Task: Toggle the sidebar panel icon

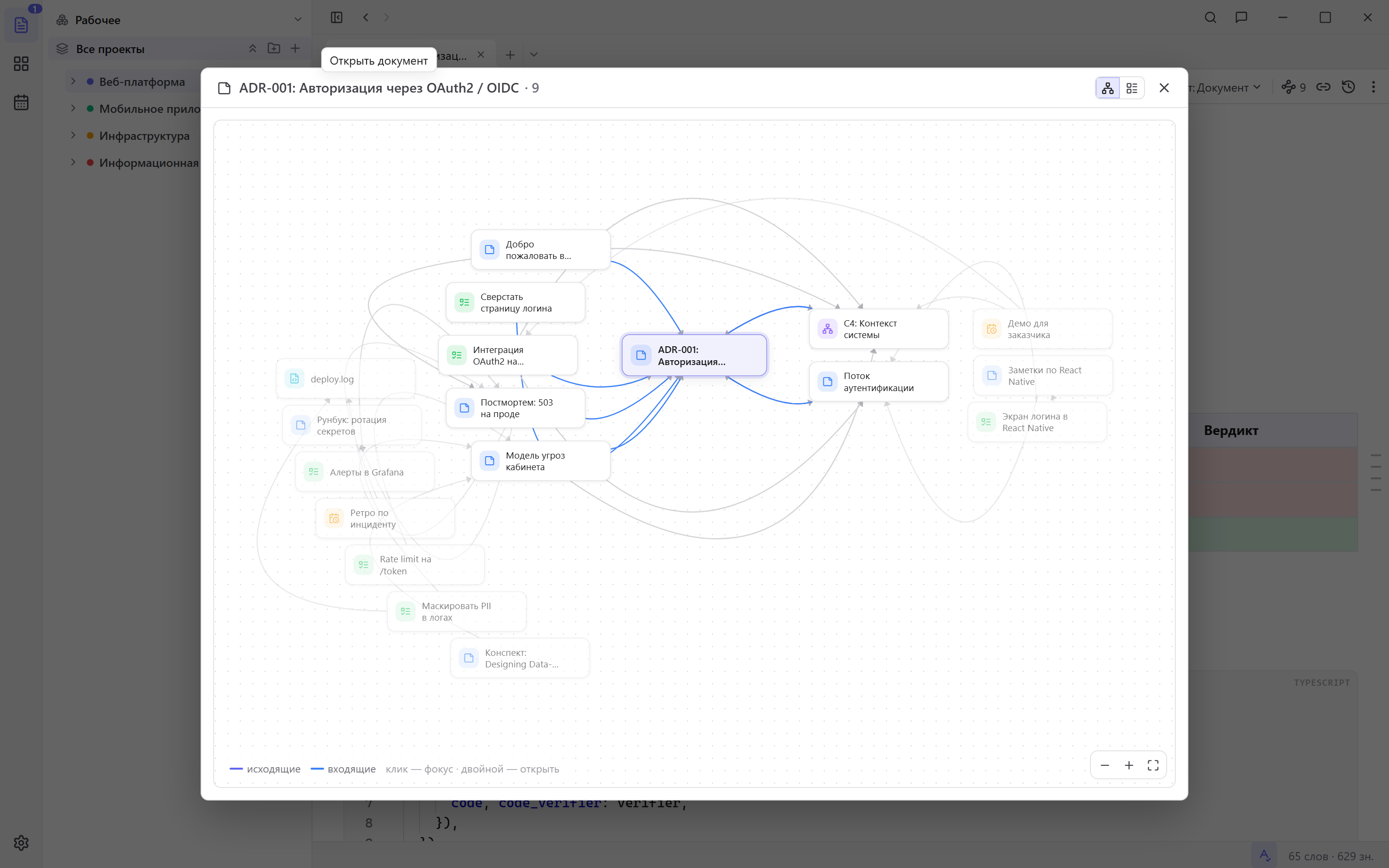Action: 337,17
